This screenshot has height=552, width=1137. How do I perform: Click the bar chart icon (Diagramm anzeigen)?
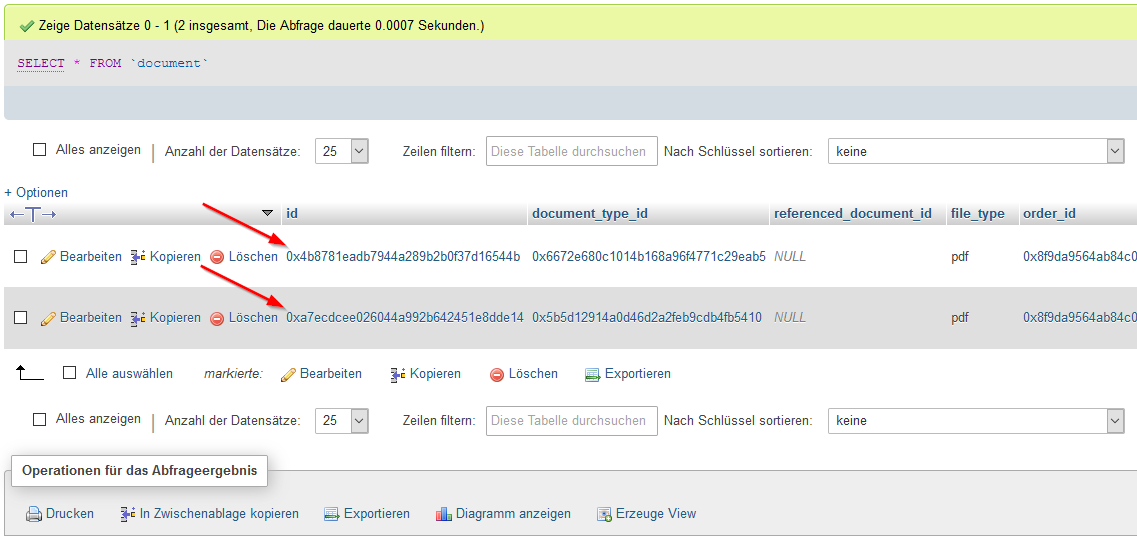click(444, 514)
